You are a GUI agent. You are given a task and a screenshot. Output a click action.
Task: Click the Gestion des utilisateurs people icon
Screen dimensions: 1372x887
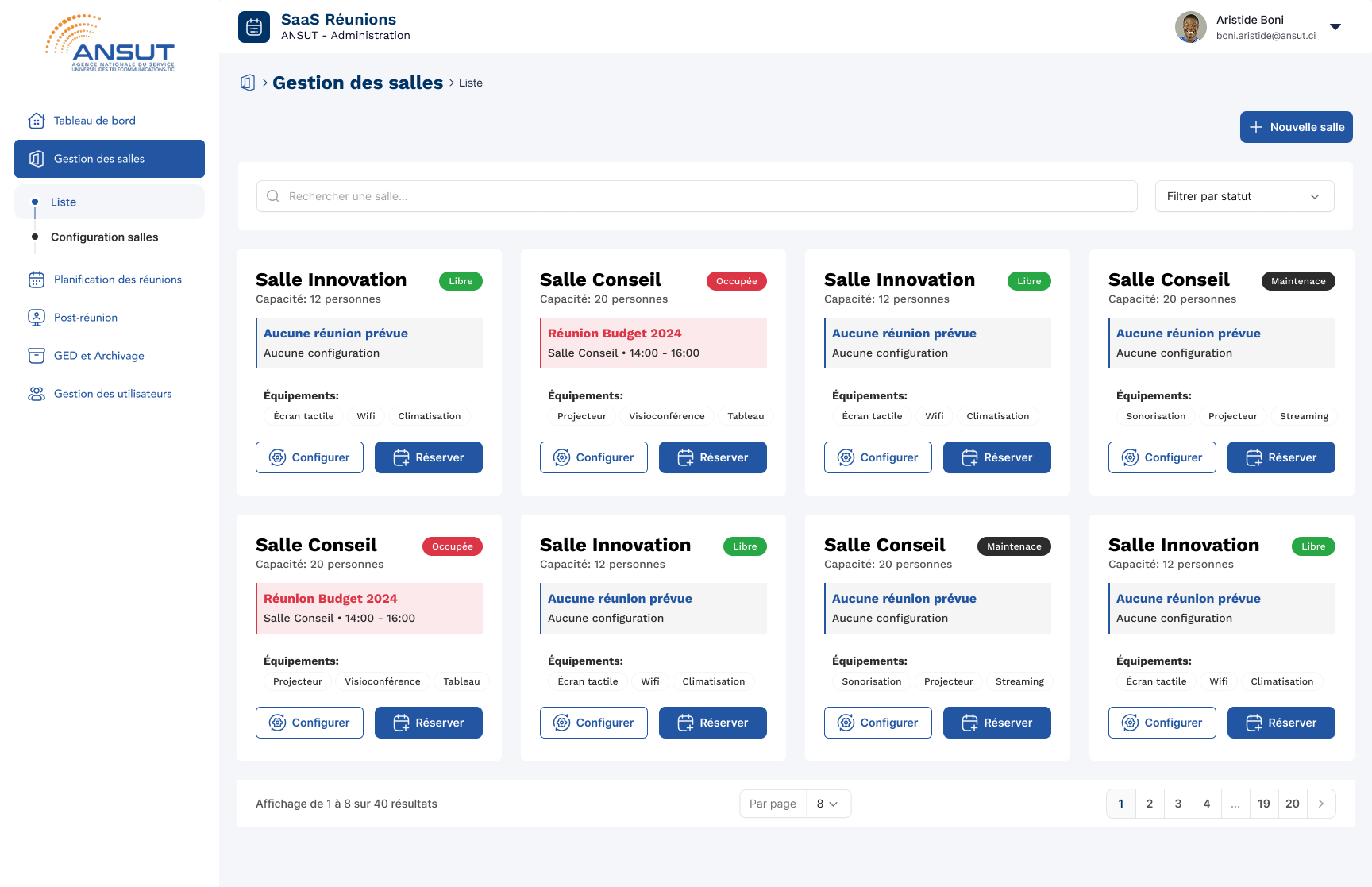[x=37, y=394]
